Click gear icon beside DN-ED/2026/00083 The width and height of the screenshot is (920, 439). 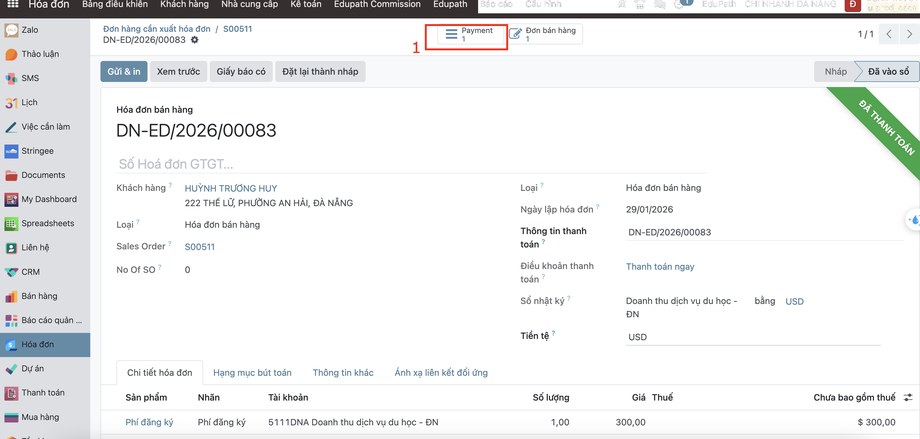pyautogui.click(x=195, y=40)
